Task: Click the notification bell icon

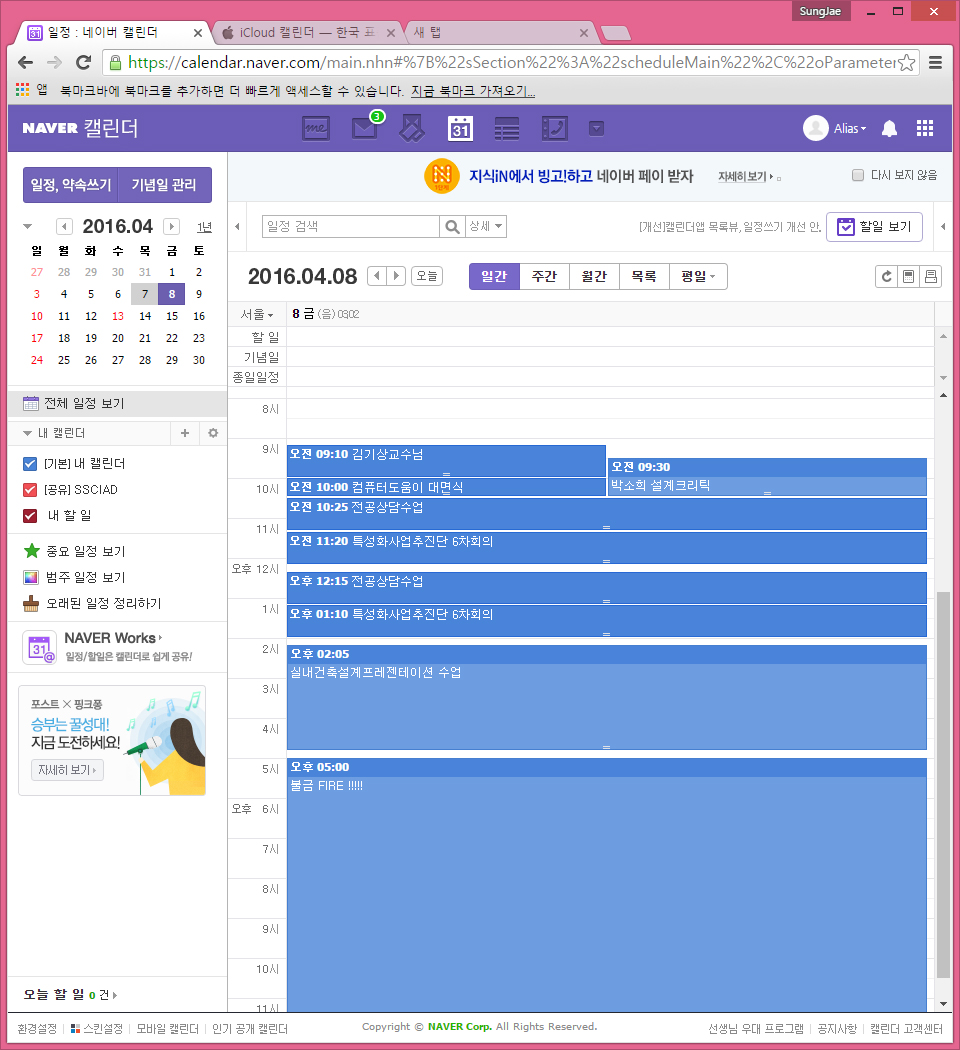Action: point(888,128)
